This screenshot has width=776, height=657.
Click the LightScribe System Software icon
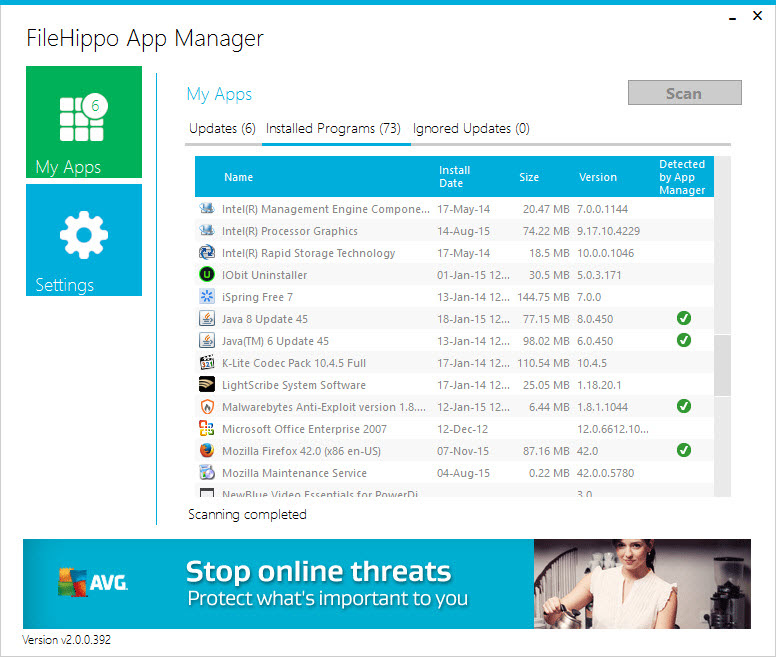207,384
